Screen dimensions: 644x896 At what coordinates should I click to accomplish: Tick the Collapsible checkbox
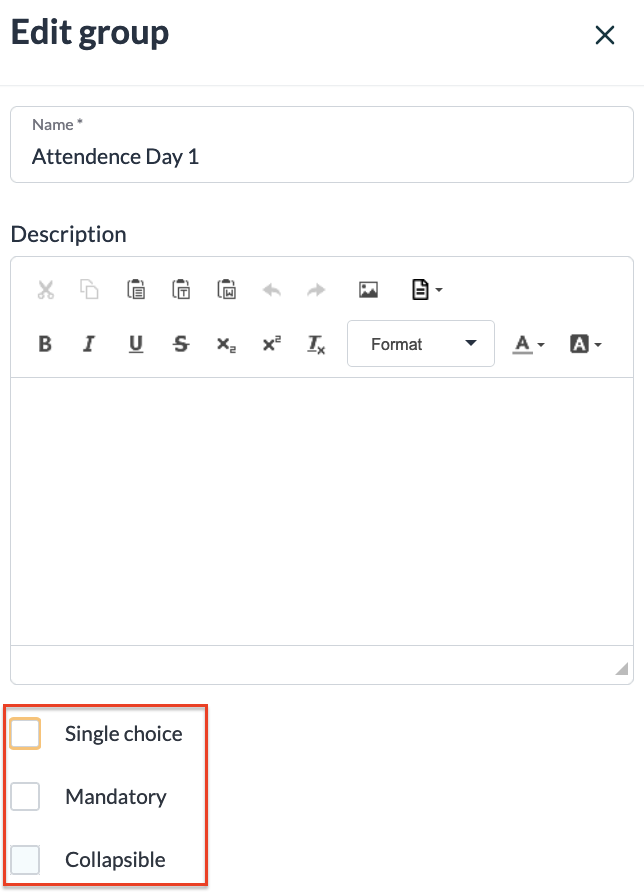25,860
